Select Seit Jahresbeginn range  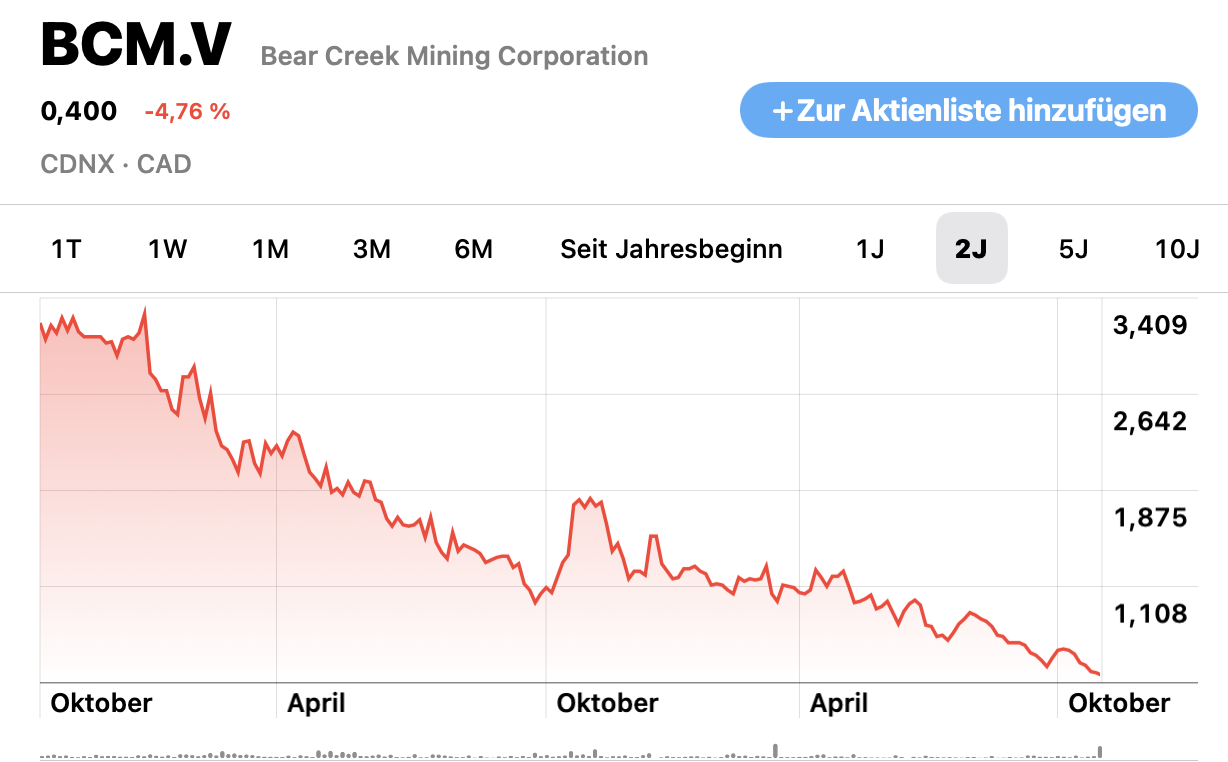coord(671,249)
